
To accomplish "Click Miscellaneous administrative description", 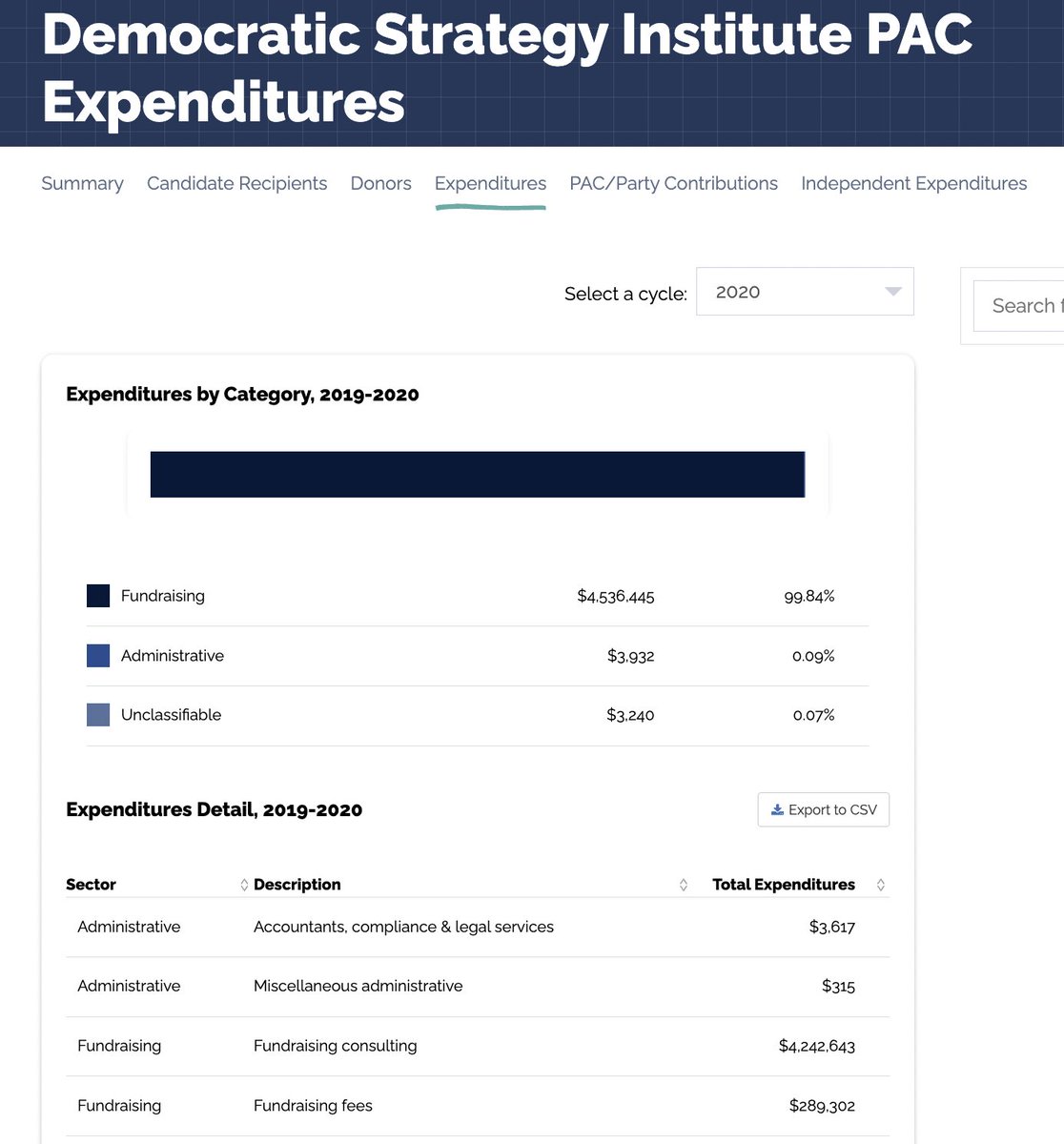I will [358, 986].
